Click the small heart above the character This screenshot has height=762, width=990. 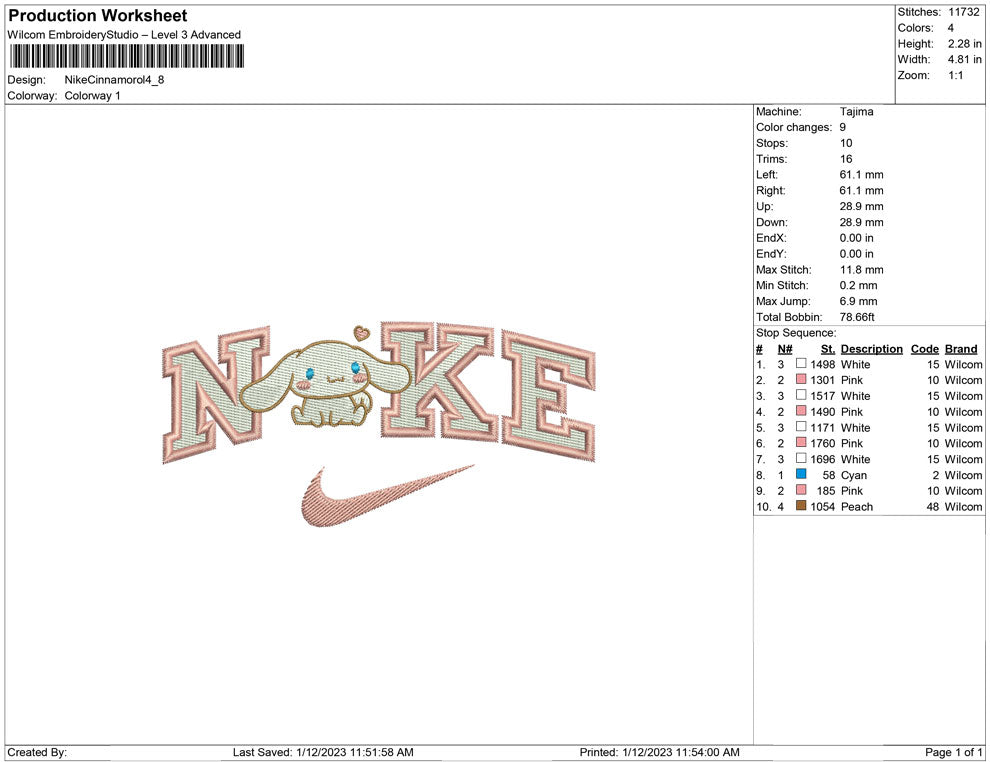coord(361,331)
